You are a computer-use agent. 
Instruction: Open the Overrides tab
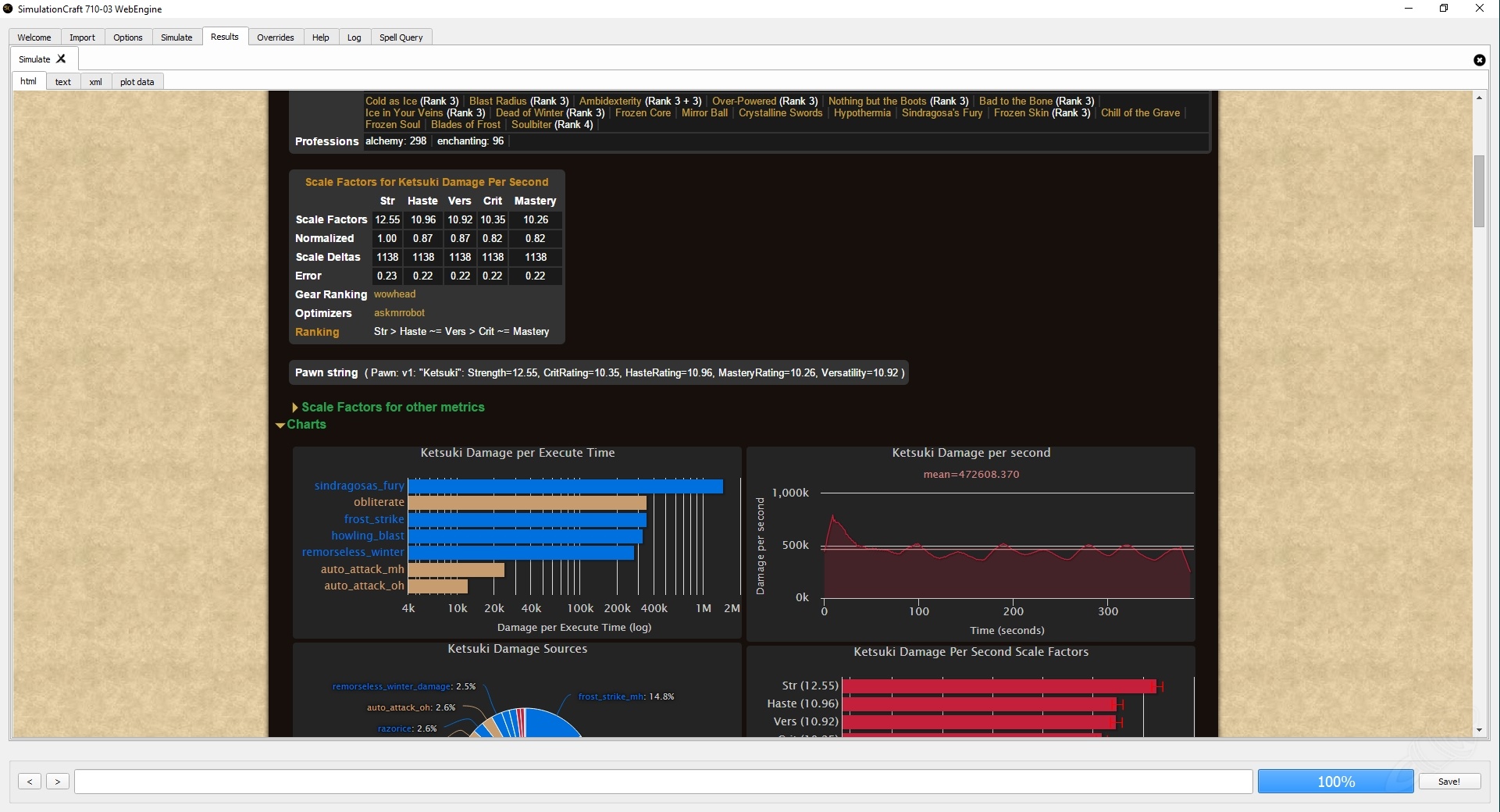click(x=275, y=37)
